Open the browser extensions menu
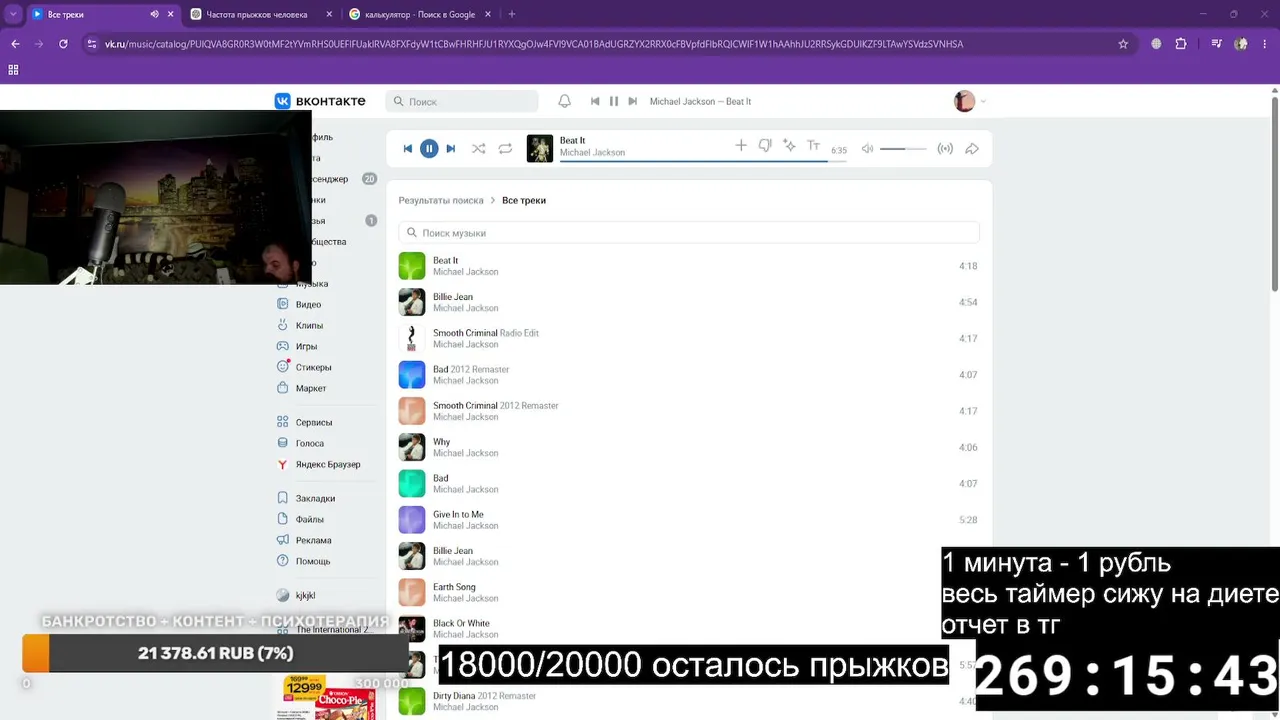Viewport: 1280px width, 720px height. click(1181, 44)
